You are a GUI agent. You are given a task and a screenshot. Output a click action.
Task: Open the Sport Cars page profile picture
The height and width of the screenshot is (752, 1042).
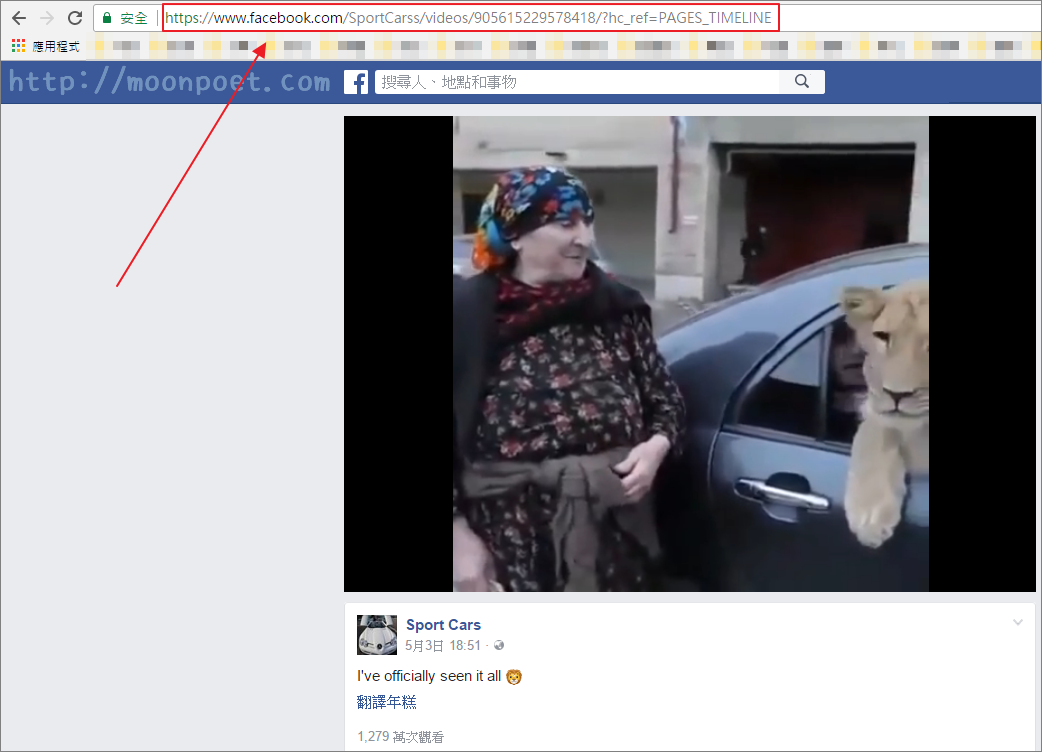(377, 635)
